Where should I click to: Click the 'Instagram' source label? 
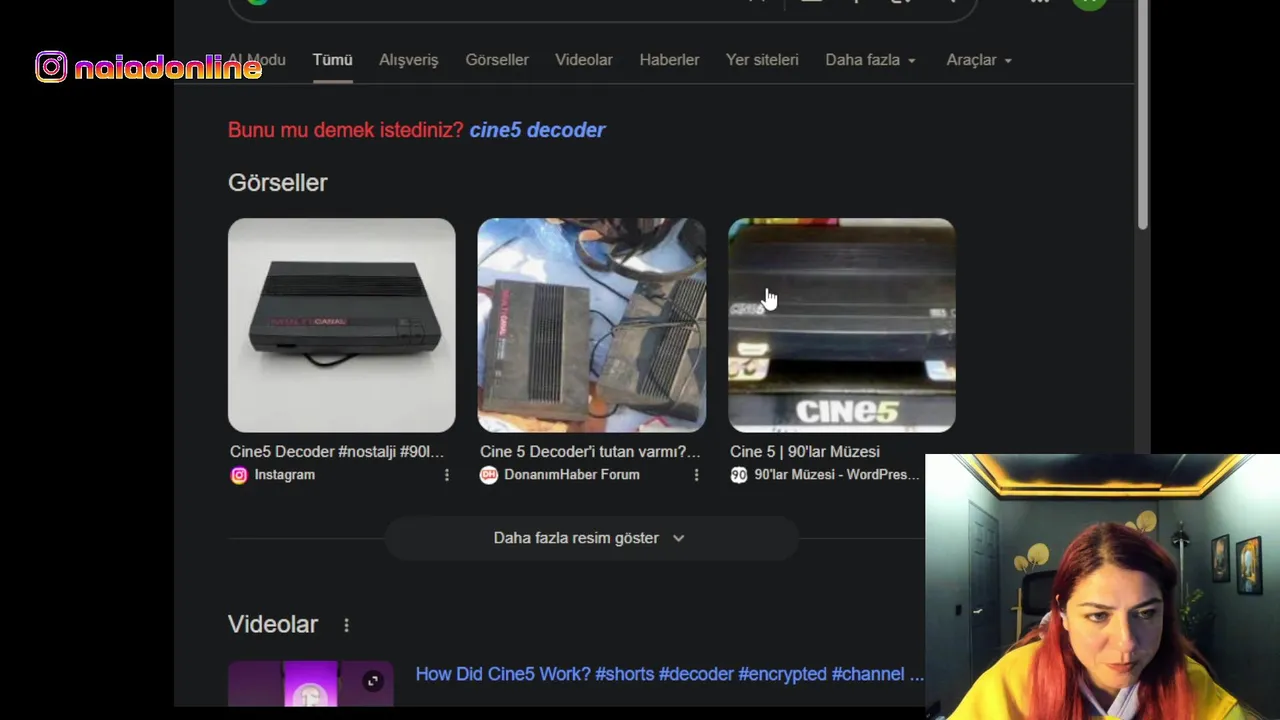(x=285, y=475)
